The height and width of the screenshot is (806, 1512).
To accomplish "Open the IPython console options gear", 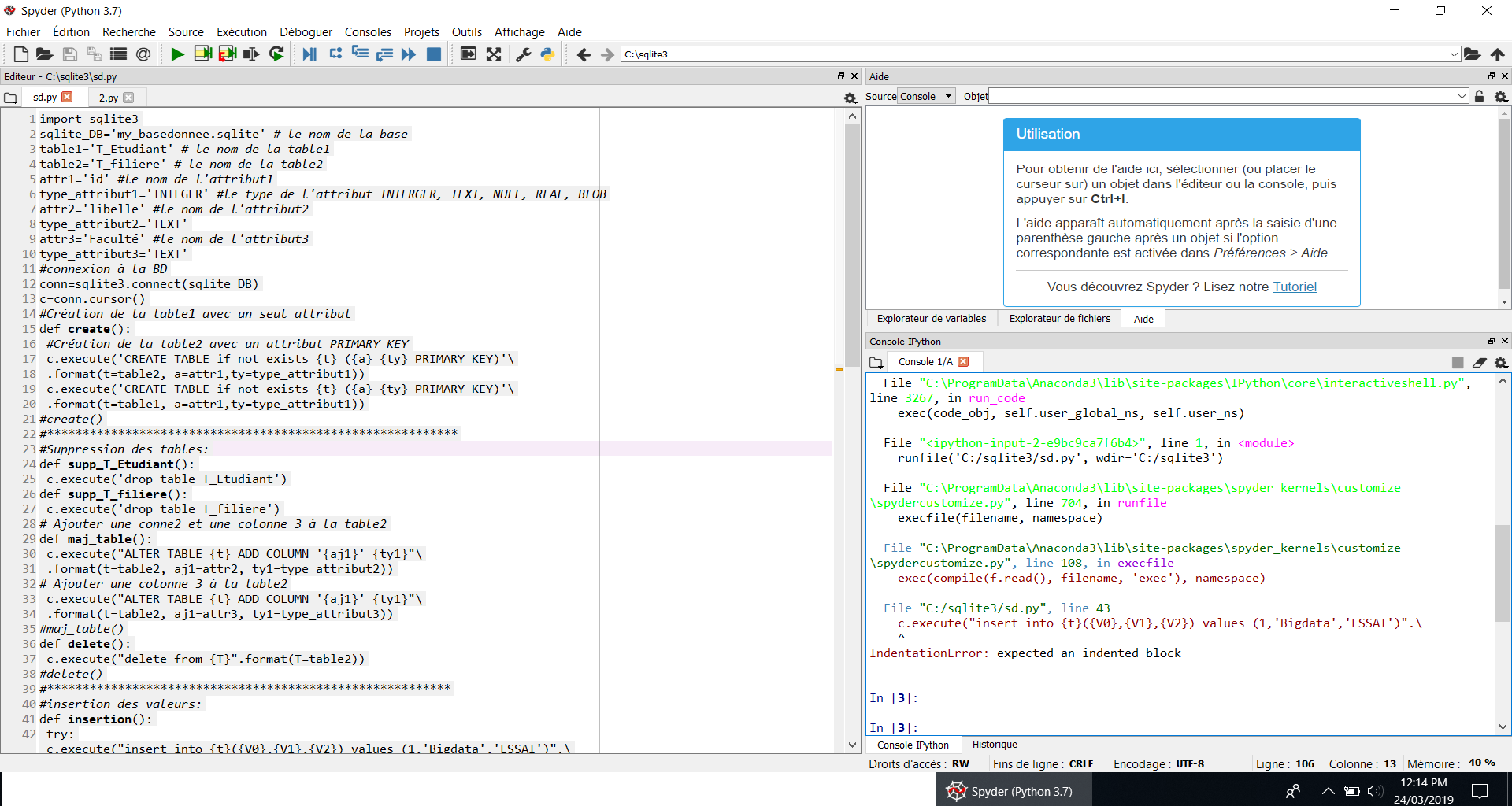I will pyautogui.click(x=1501, y=363).
